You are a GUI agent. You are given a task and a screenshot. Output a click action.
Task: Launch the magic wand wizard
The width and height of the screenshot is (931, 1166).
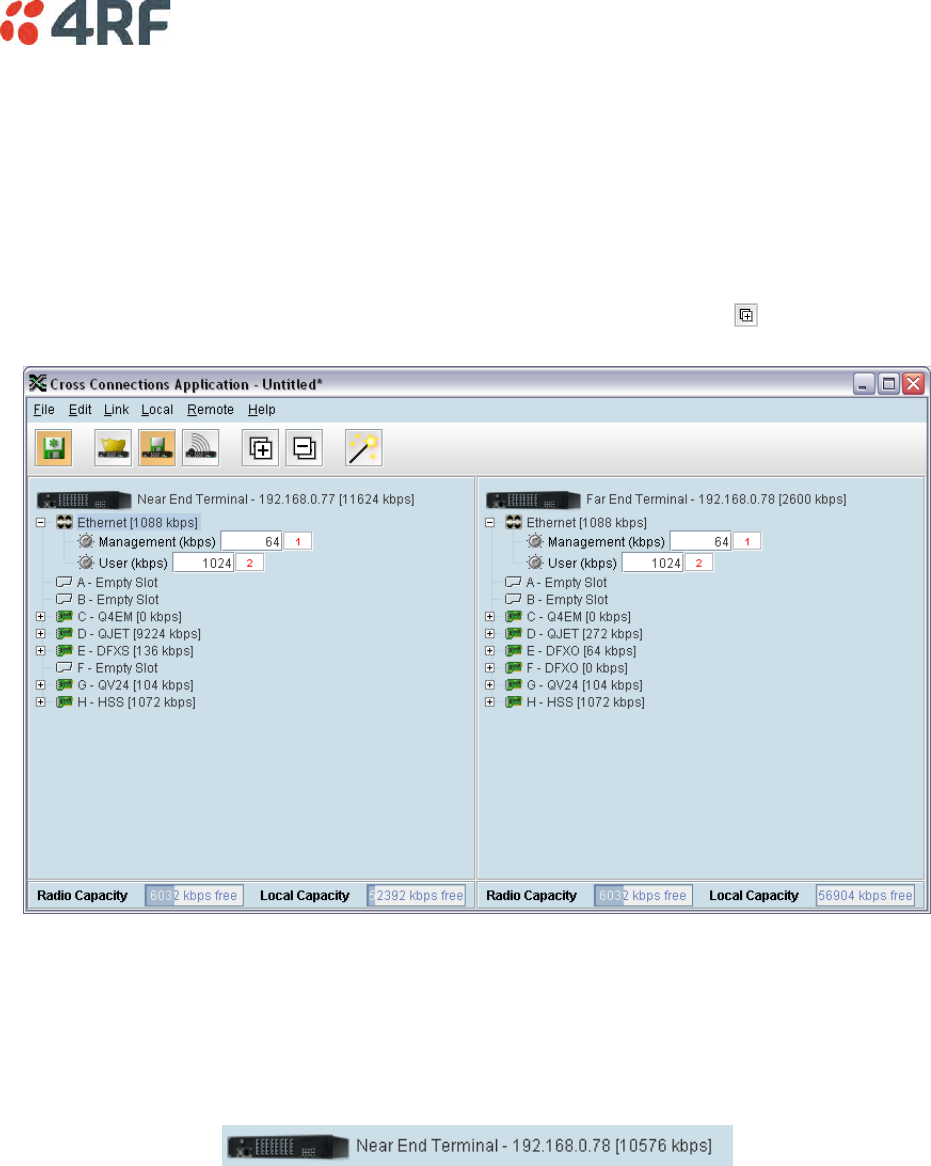tap(364, 448)
